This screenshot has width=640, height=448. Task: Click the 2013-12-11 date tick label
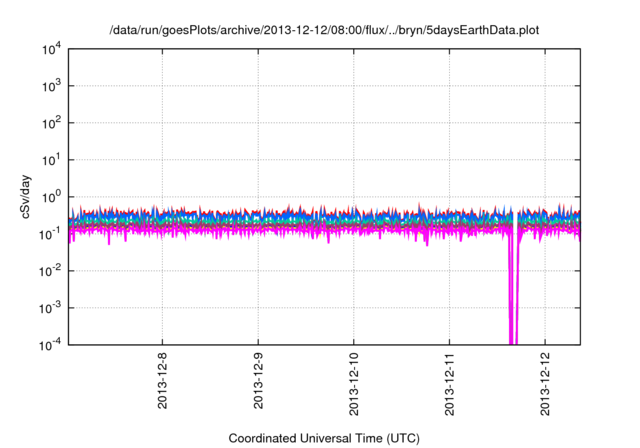449,384
